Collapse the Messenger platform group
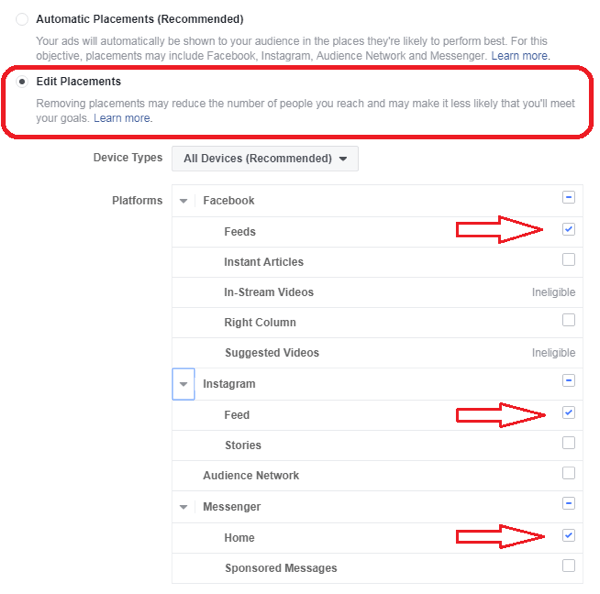Screen dimensions: 600x594 click(x=183, y=507)
